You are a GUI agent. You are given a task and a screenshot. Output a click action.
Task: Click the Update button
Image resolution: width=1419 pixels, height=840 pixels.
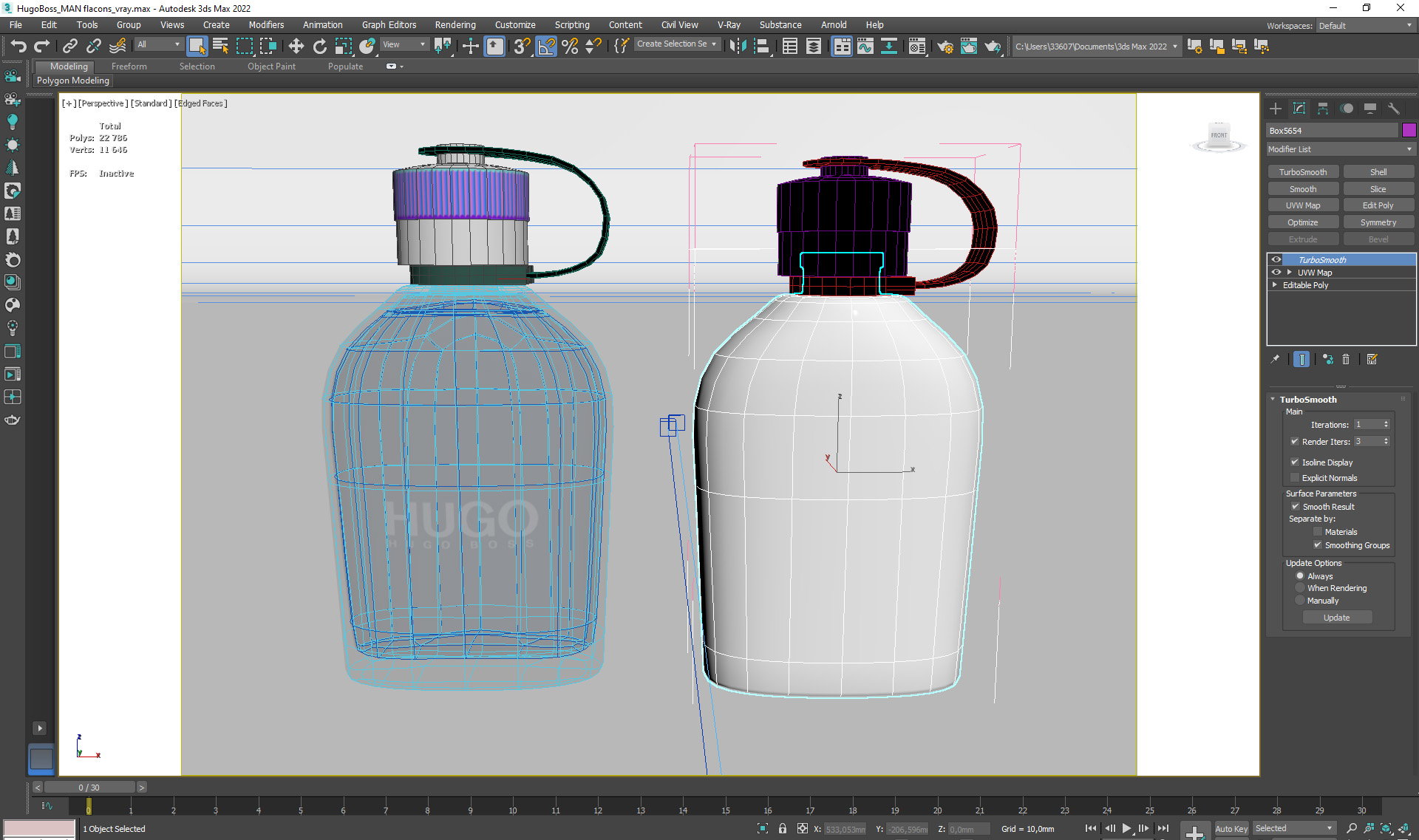coord(1336,618)
